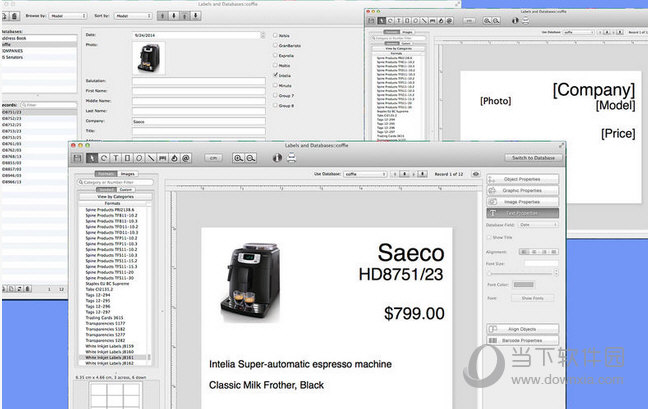Open the Text Properties panel
The image size is (648, 409).
[522, 213]
